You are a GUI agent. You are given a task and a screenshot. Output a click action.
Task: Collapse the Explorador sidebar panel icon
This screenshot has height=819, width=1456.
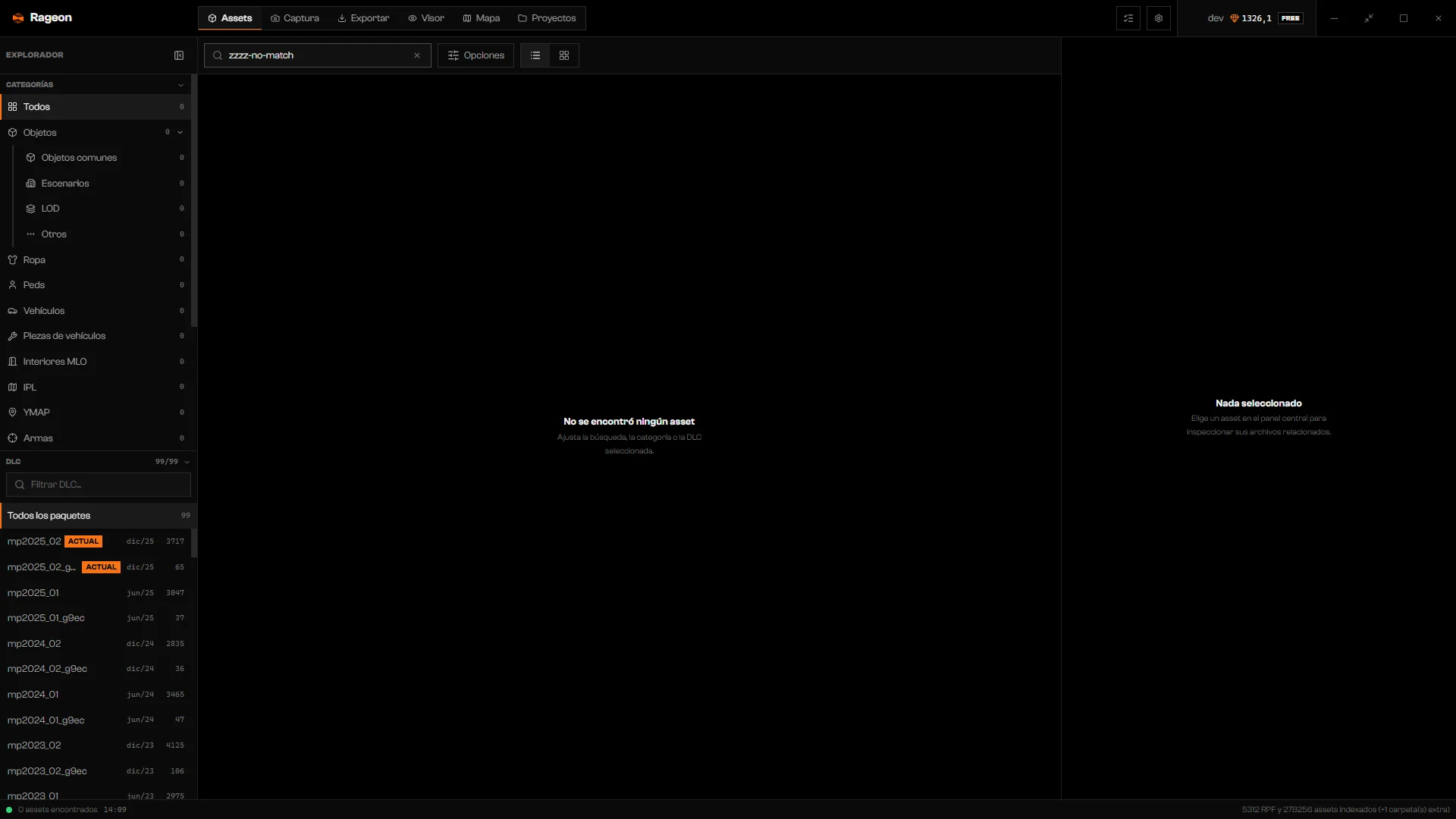pyautogui.click(x=179, y=55)
